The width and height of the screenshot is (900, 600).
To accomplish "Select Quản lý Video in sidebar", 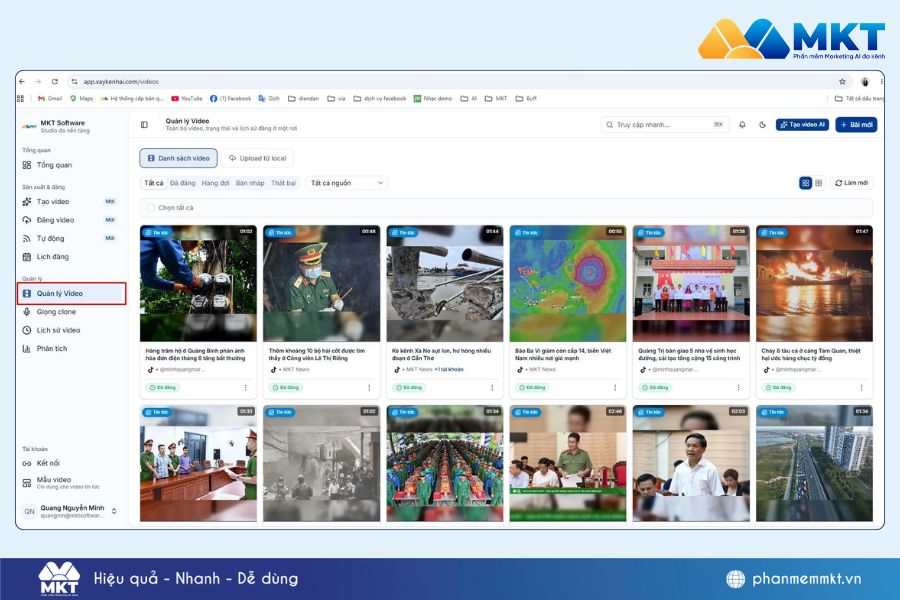I will tap(71, 293).
